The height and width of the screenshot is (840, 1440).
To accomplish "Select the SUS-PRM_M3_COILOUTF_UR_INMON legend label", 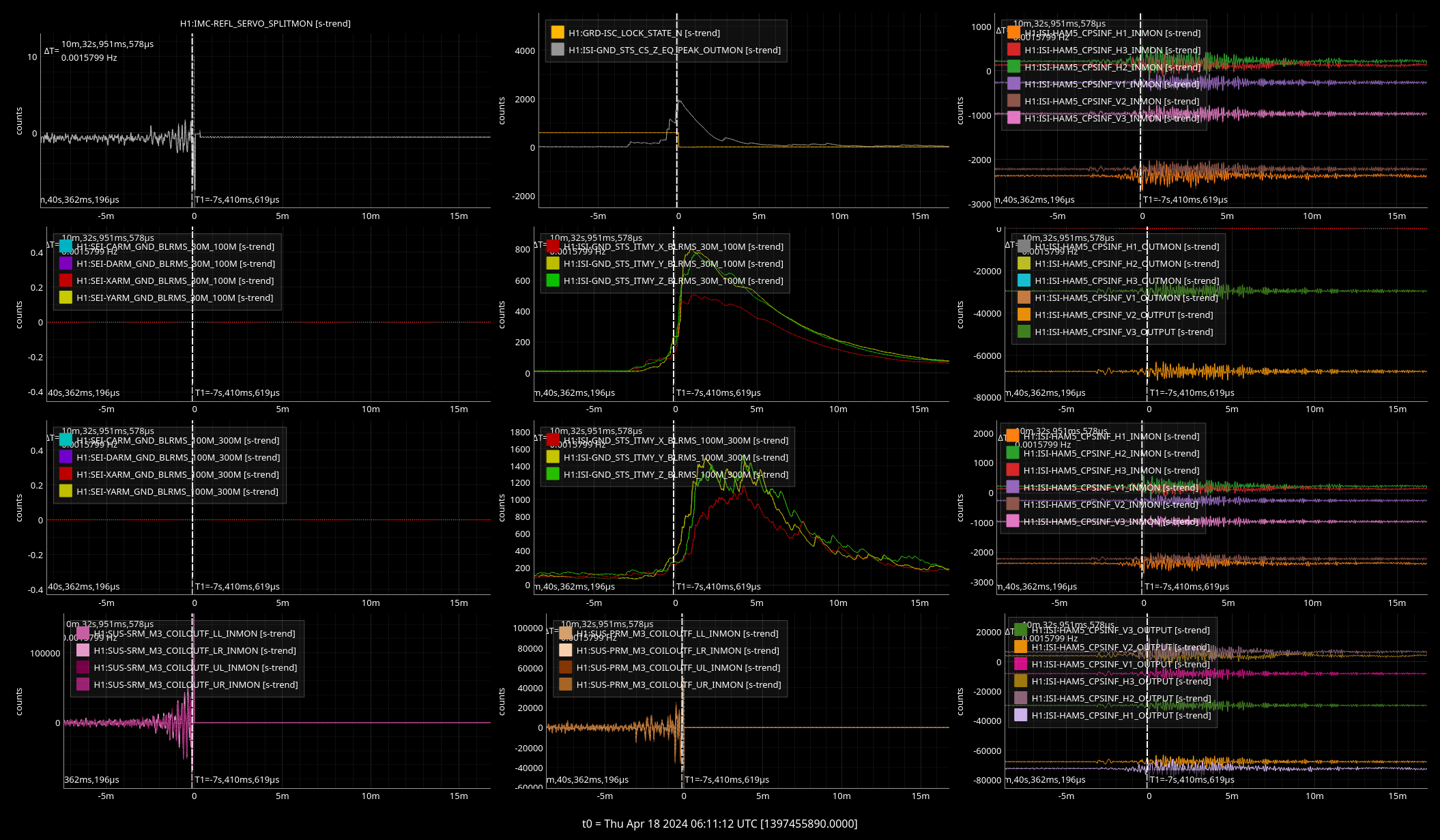I will [678, 684].
